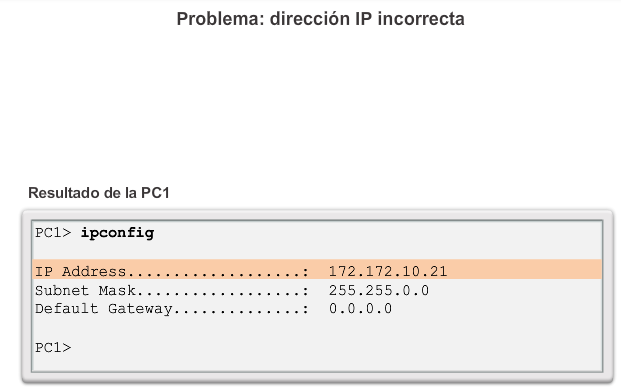Select the bold ipconfig command text
This screenshot has height=392, width=621.
coord(117,233)
